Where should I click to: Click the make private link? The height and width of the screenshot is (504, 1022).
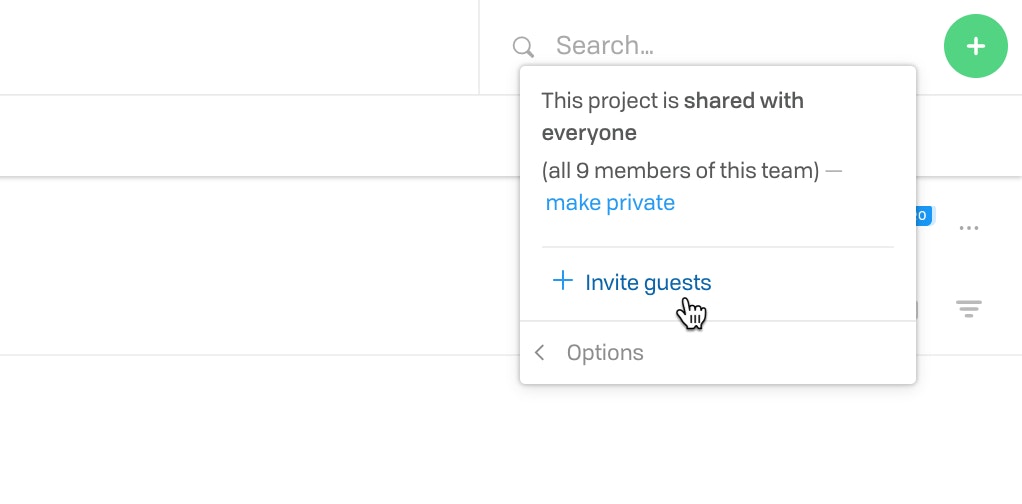[x=610, y=203]
